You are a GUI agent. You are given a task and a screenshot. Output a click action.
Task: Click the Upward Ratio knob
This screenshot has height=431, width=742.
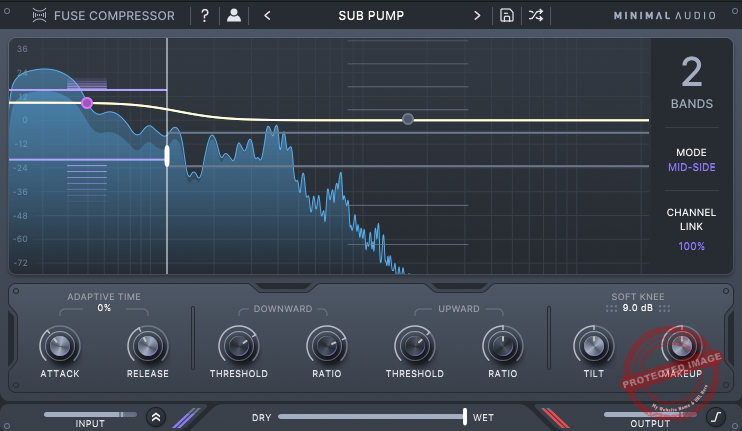tap(503, 346)
